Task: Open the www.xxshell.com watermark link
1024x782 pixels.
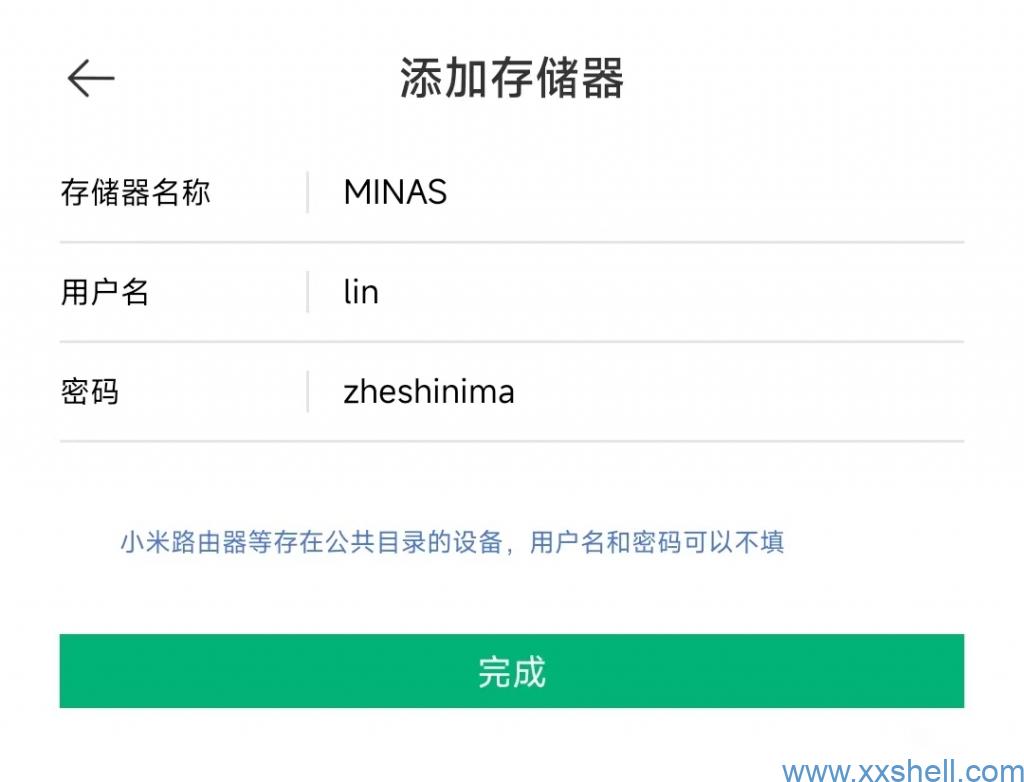Action: tap(902, 771)
